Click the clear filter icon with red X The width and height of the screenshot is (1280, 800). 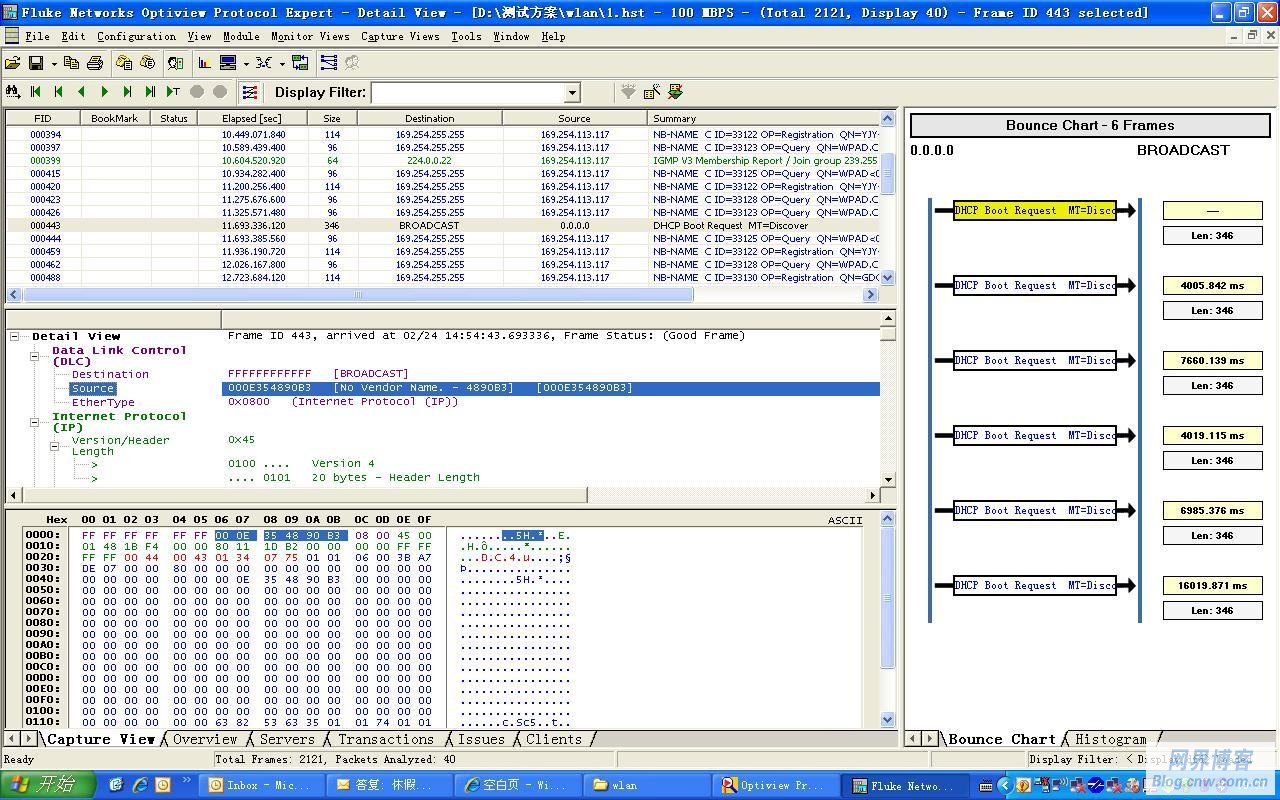(676, 92)
